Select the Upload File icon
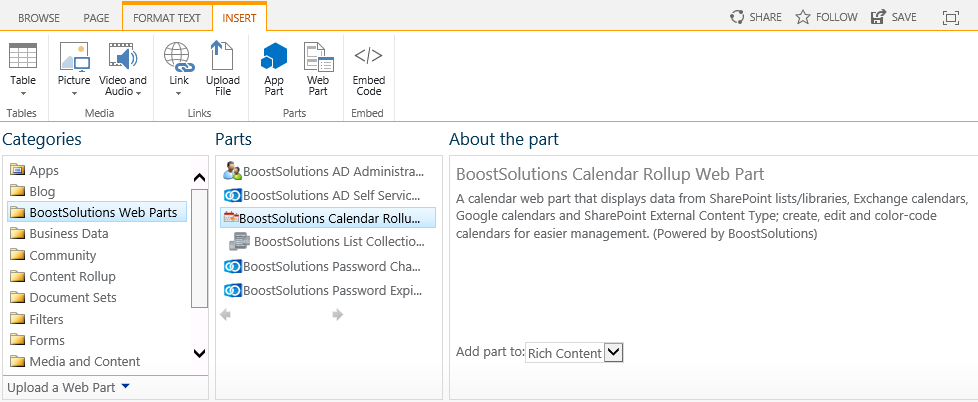 click(x=223, y=56)
